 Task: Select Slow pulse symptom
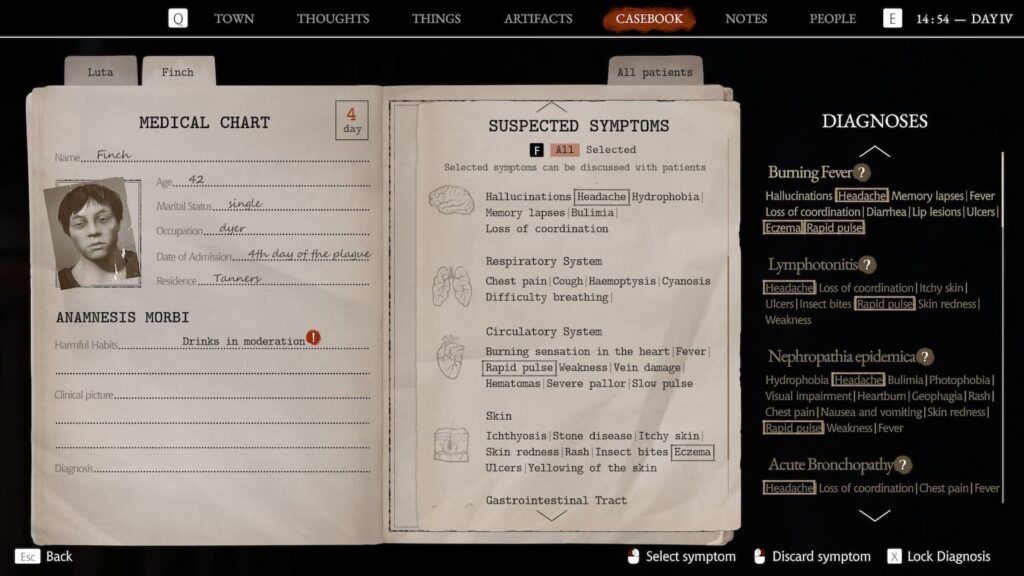662,383
